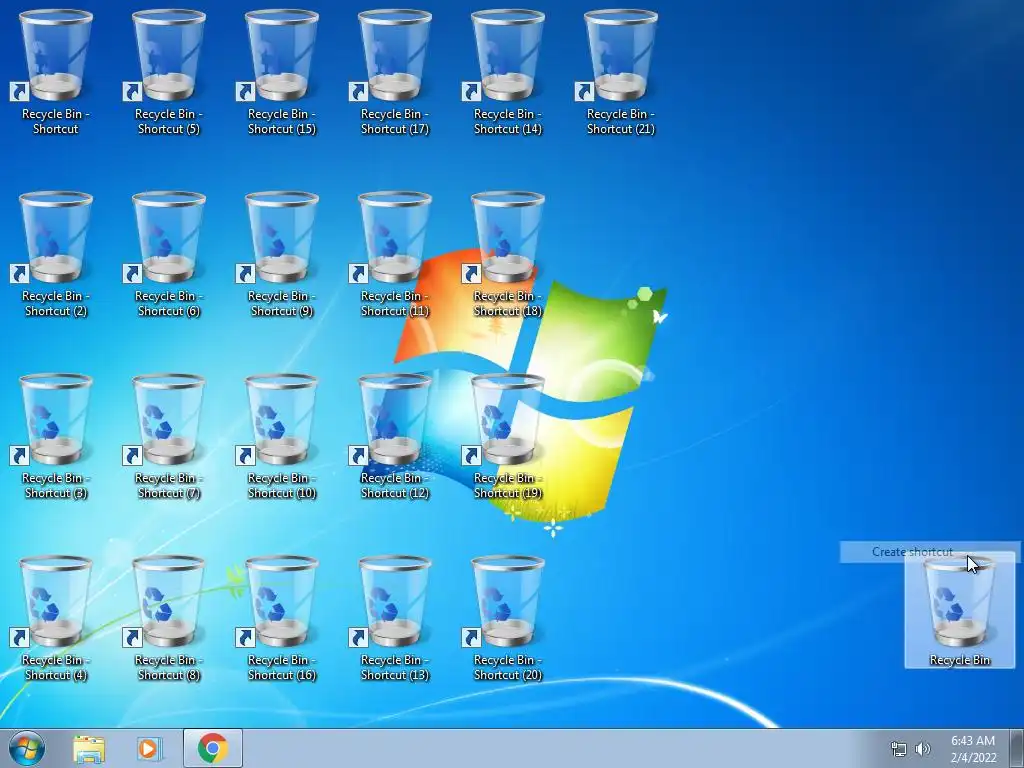Switch to Google Chrome on the taskbar
The width and height of the screenshot is (1024, 768).
tap(213, 748)
